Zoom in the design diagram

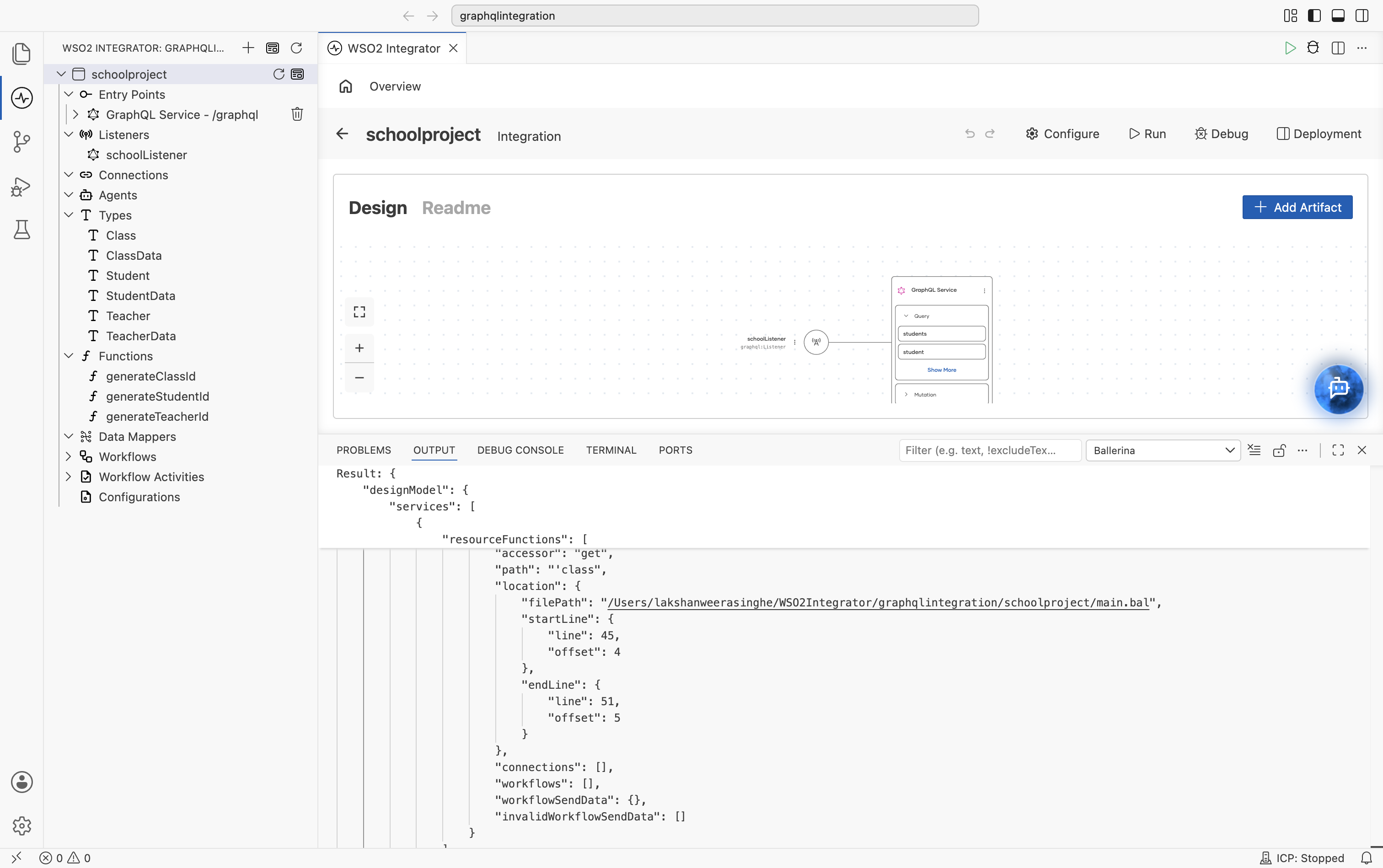click(359, 348)
